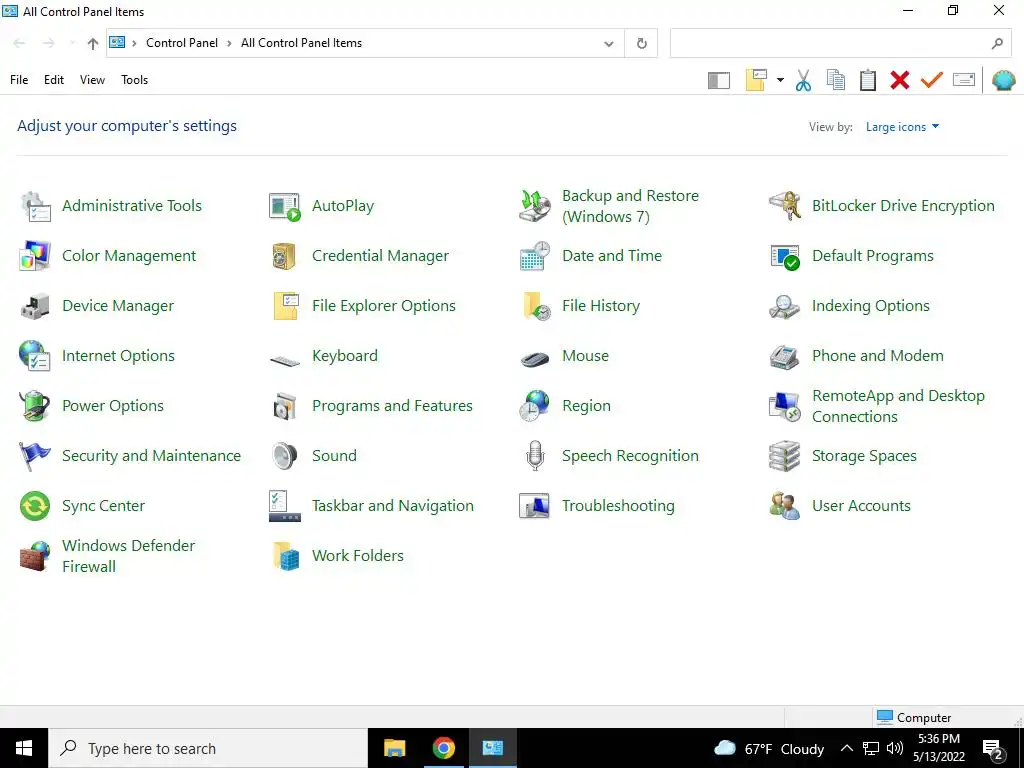Screen dimensions: 1024x768
Task: Open the Mouse icon
Action: (x=535, y=359)
